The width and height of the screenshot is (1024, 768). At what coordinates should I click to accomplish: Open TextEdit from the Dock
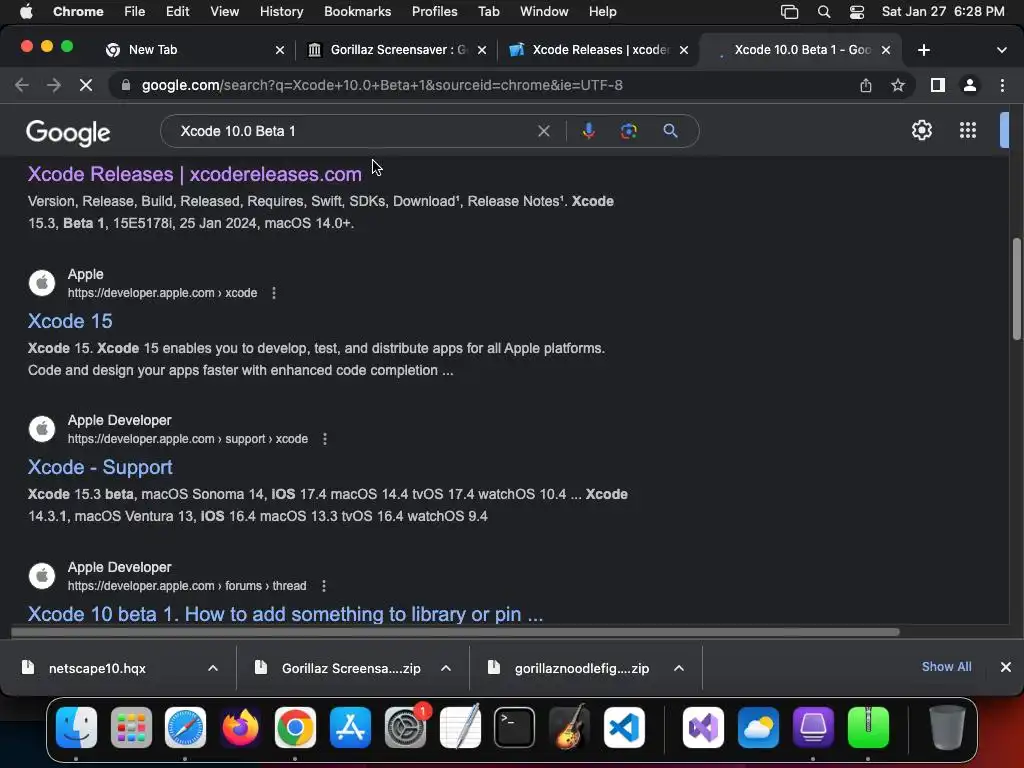click(460, 727)
